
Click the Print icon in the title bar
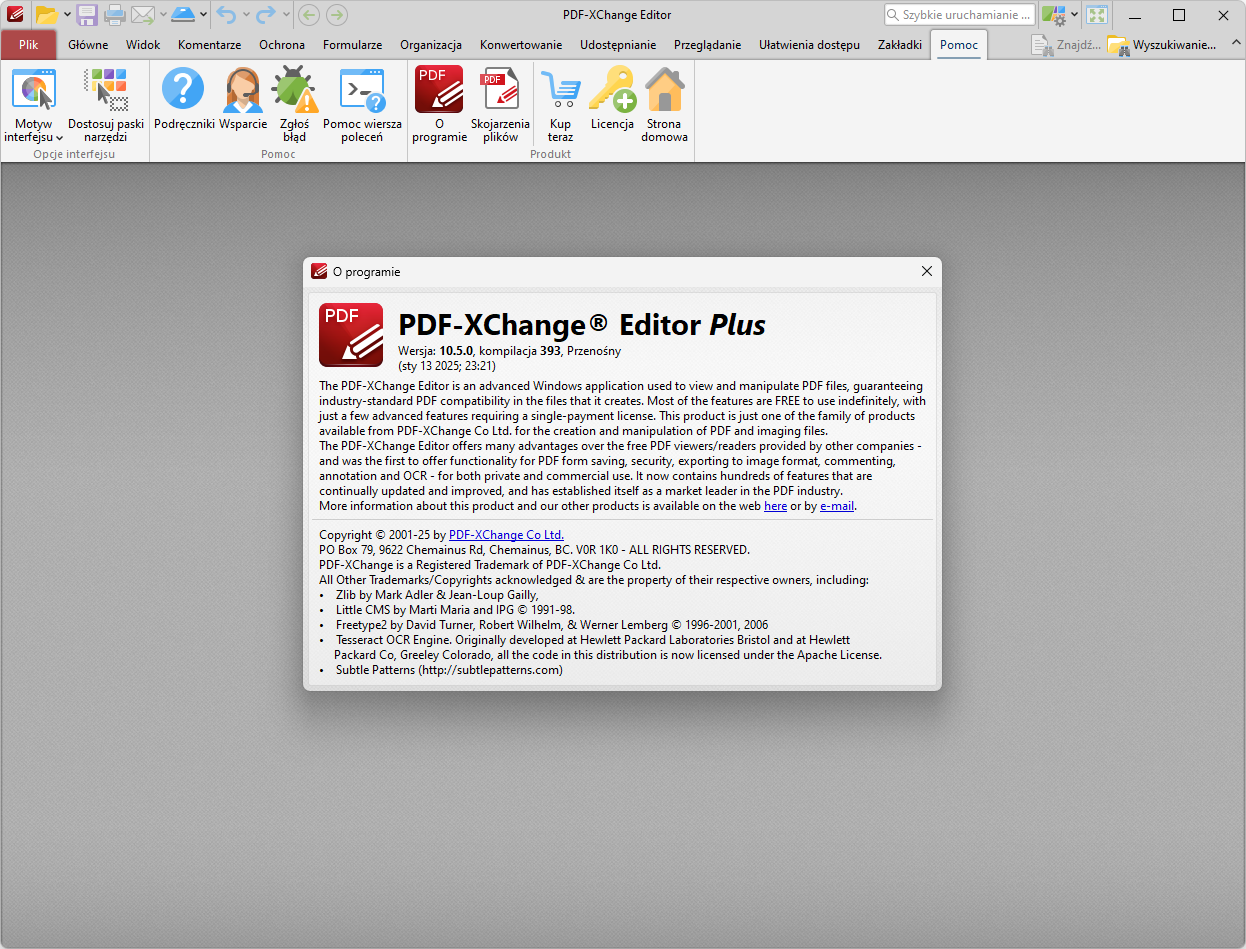coord(115,15)
